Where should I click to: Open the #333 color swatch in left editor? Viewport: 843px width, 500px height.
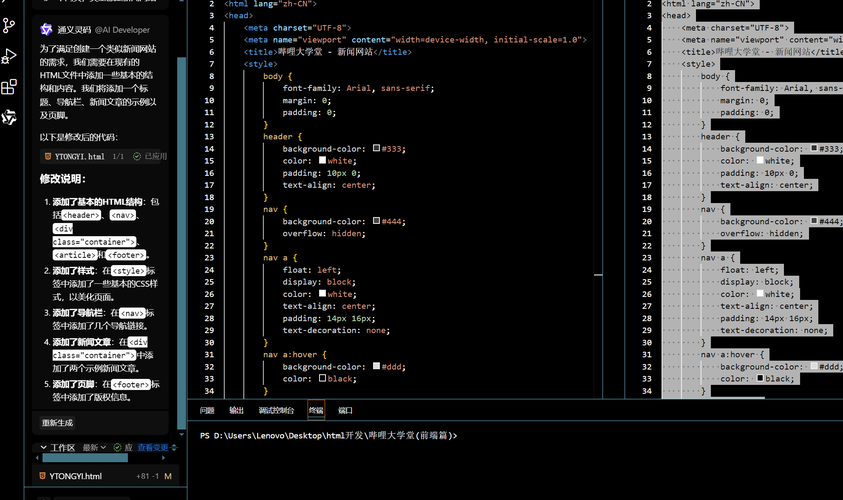376,148
